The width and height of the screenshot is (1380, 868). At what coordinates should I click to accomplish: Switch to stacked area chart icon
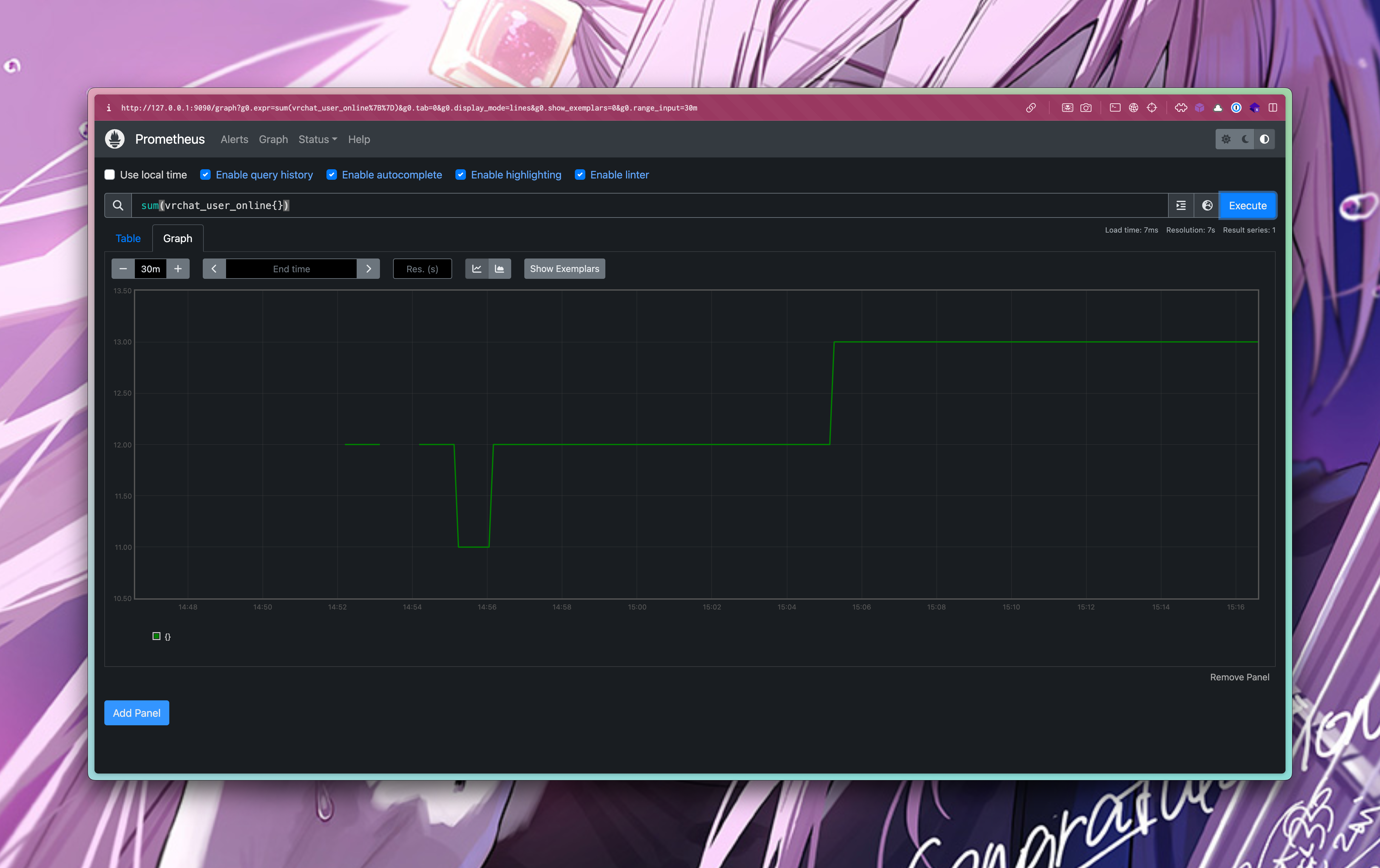coord(500,269)
